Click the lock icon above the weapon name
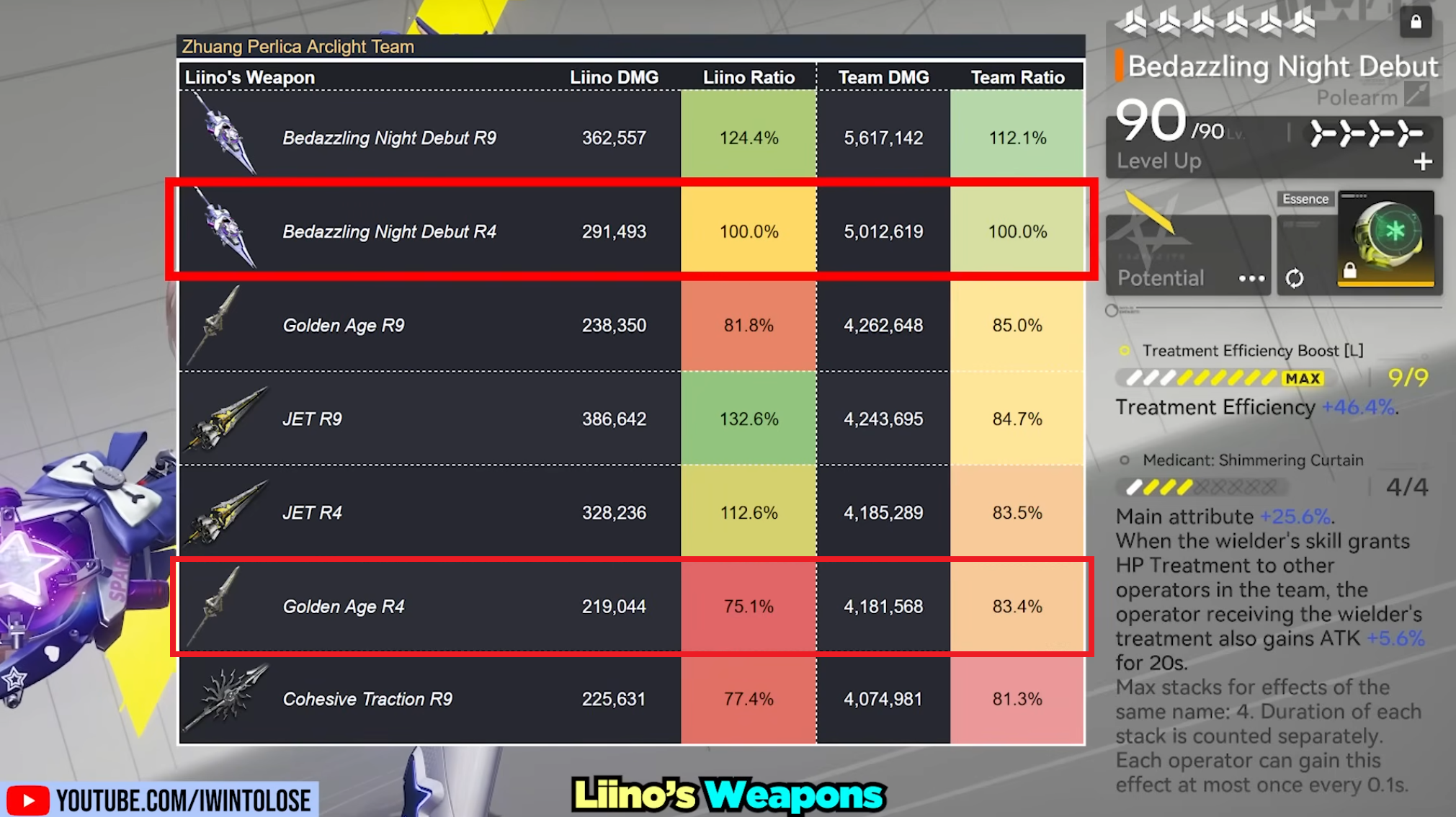Screen dimensions: 1456x817 1416,22
